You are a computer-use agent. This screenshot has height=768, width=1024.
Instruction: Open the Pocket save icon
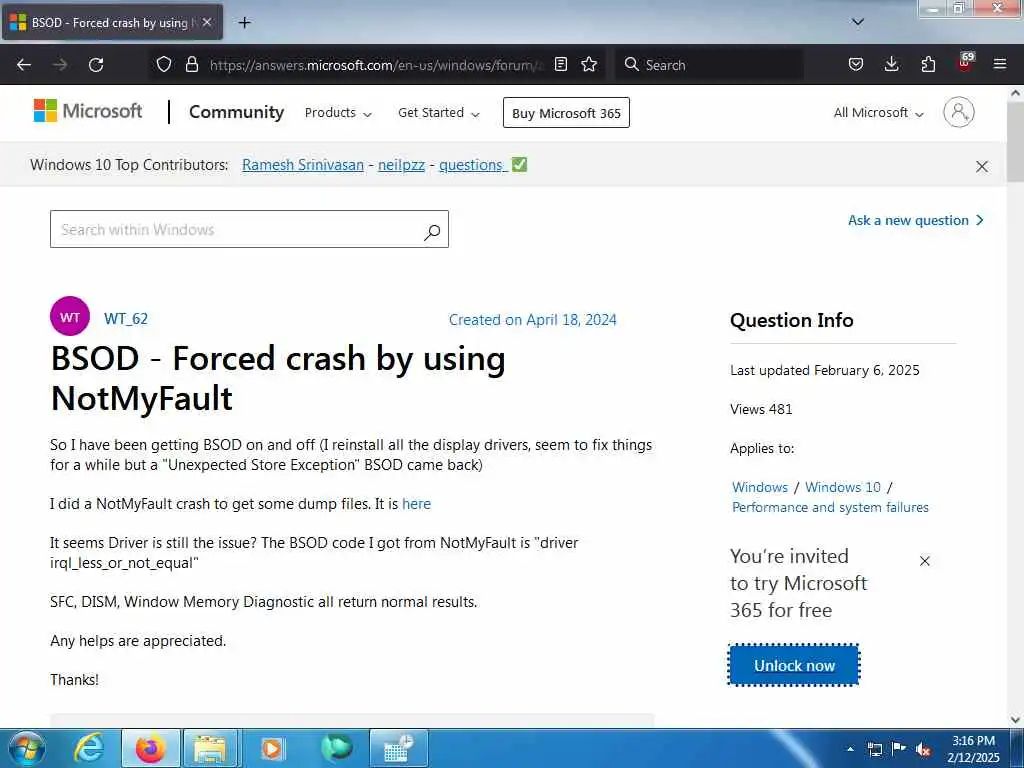[856, 65]
